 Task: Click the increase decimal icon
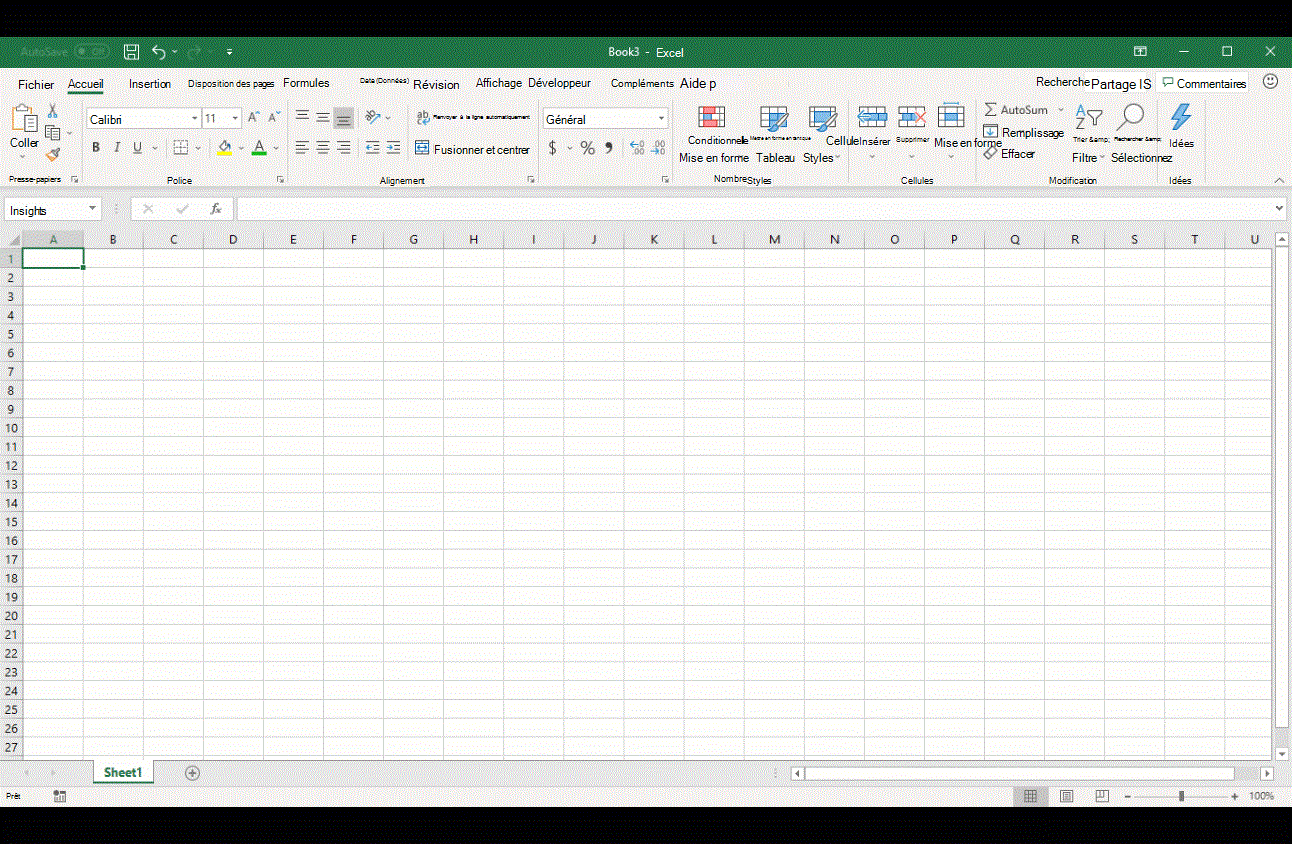coord(637,148)
